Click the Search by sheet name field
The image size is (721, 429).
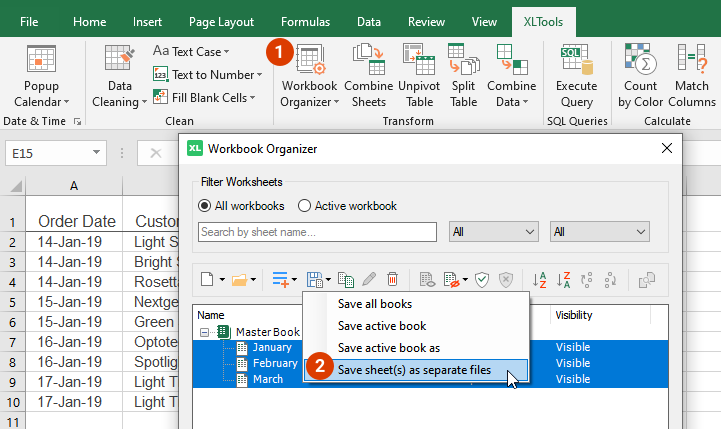click(x=317, y=232)
